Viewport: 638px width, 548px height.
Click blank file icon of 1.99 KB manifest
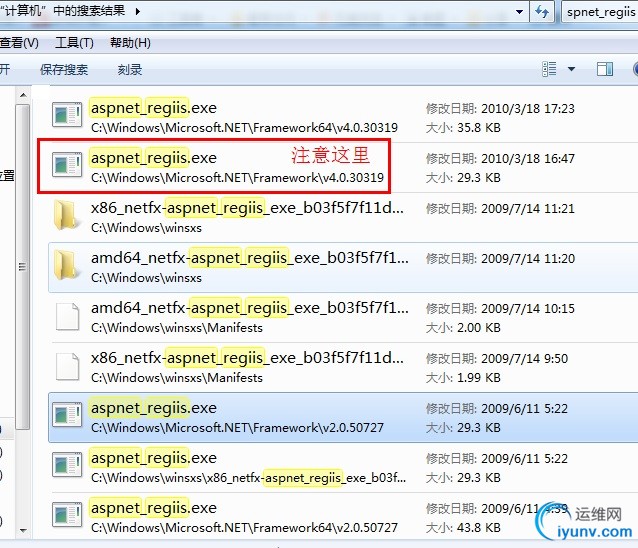click(68, 367)
